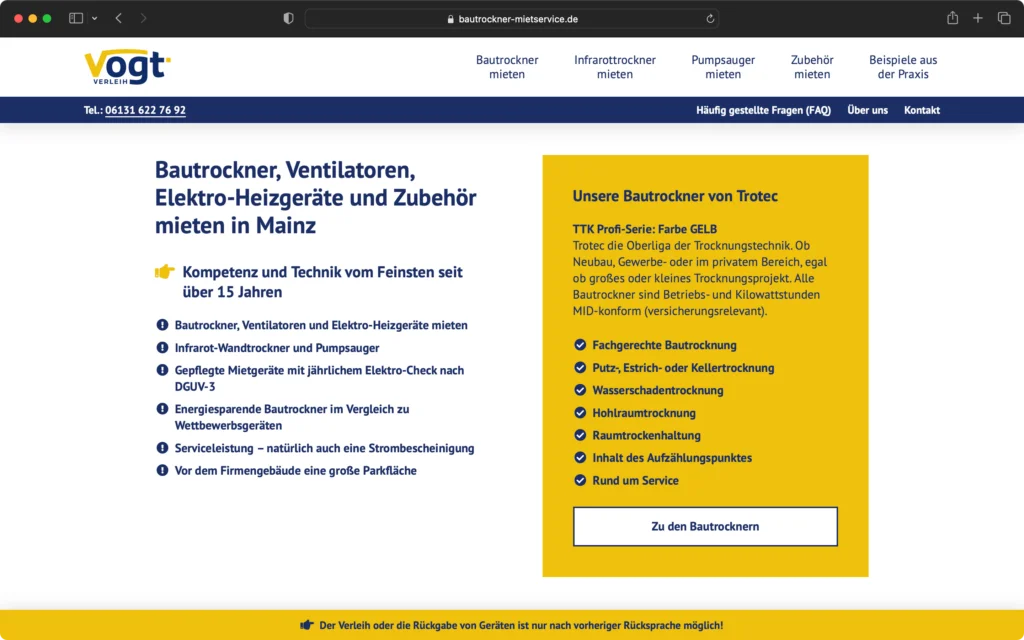
Task: Click checkmark icon beside Fachgerechte Bautrocknung
Action: click(580, 345)
